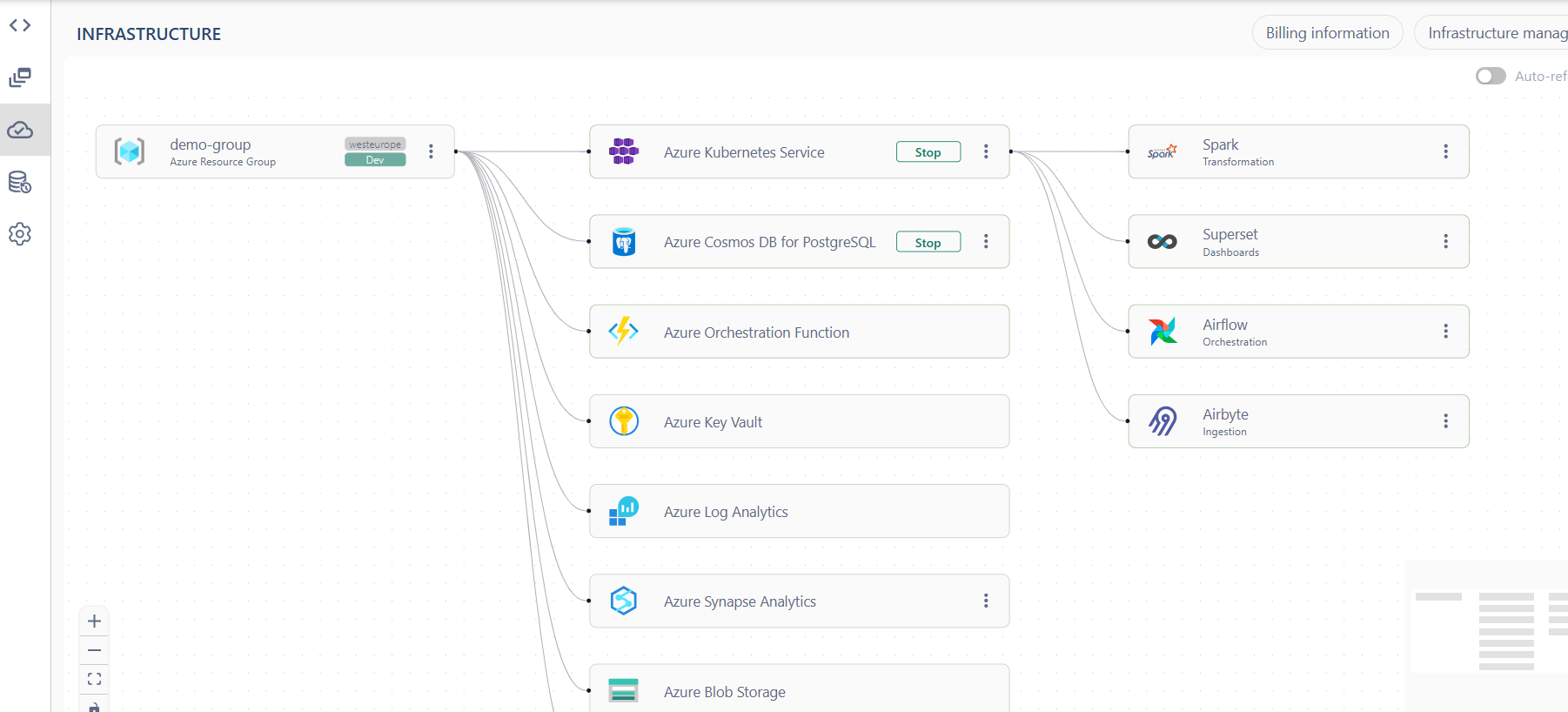Click the Spark logo icon
Screen dimensions: 1568x712
tap(1163, 151)
